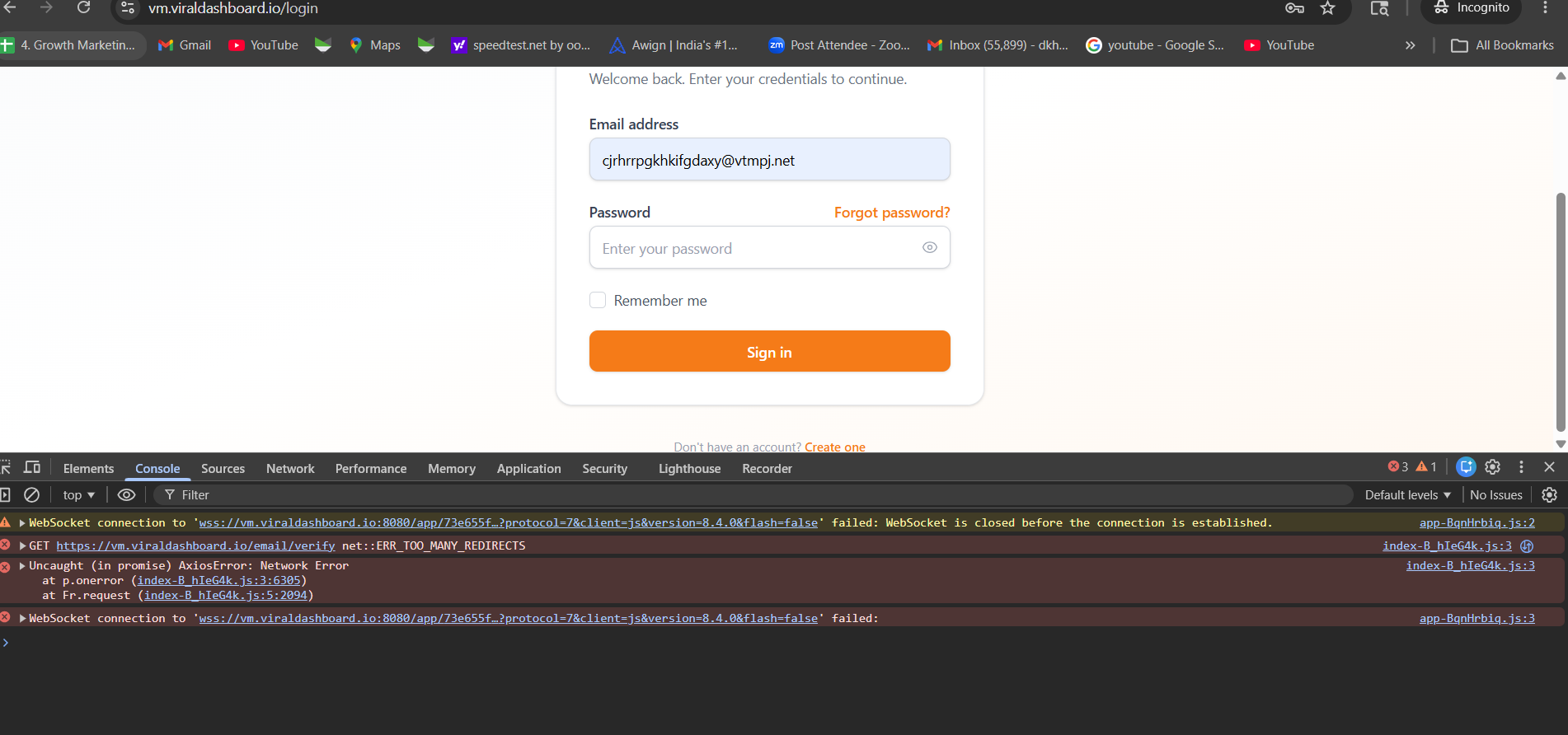Click the No Issues indicator
Screen dimensions: 1568x735
click(x=1496, y=494)
